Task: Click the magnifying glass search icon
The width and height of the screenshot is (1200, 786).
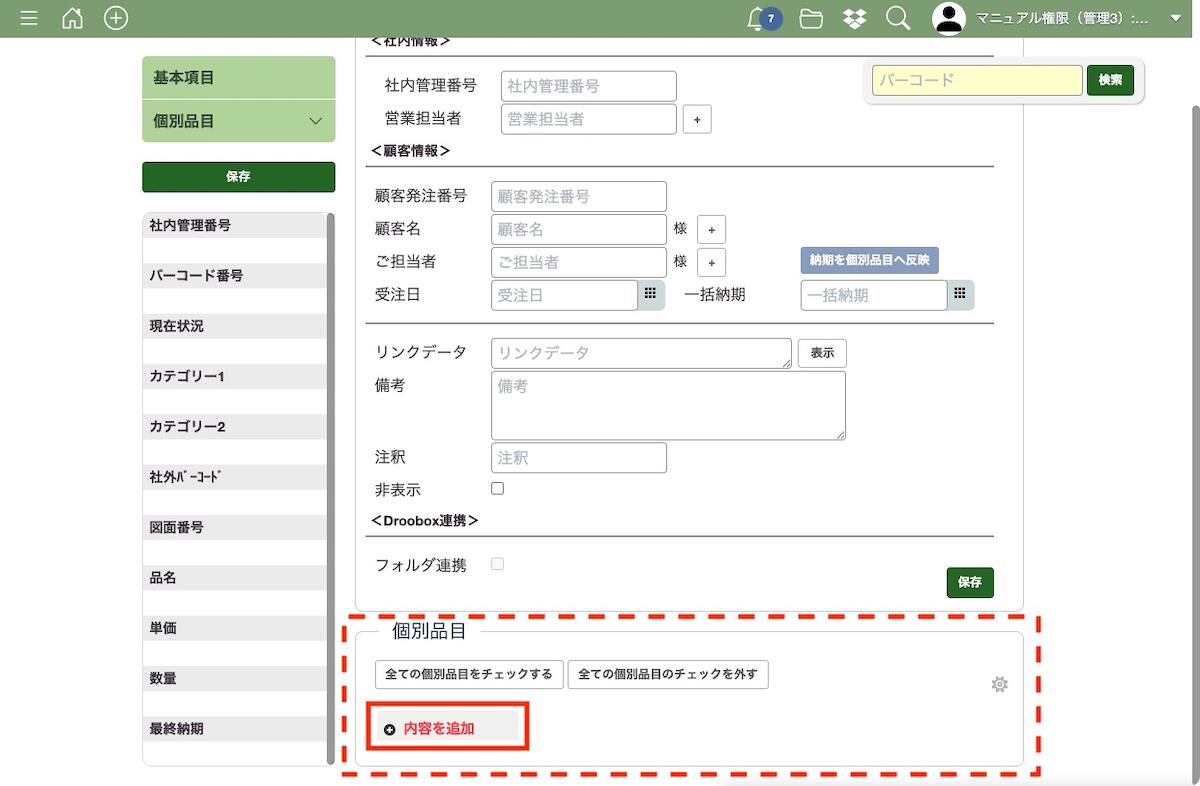Action: [898, 18]
